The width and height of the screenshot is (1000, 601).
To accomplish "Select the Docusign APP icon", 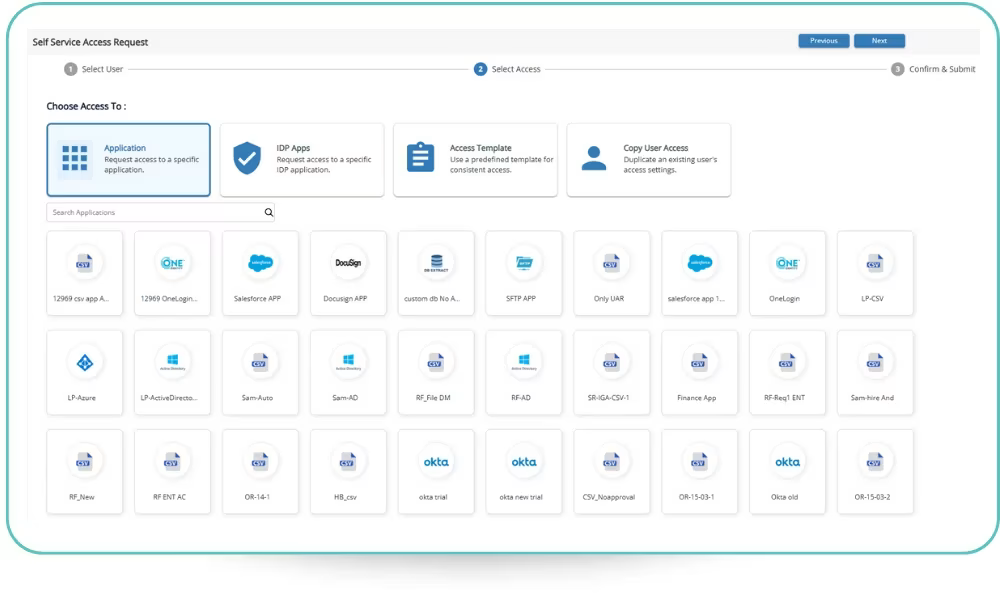I will tap(348, 263).
